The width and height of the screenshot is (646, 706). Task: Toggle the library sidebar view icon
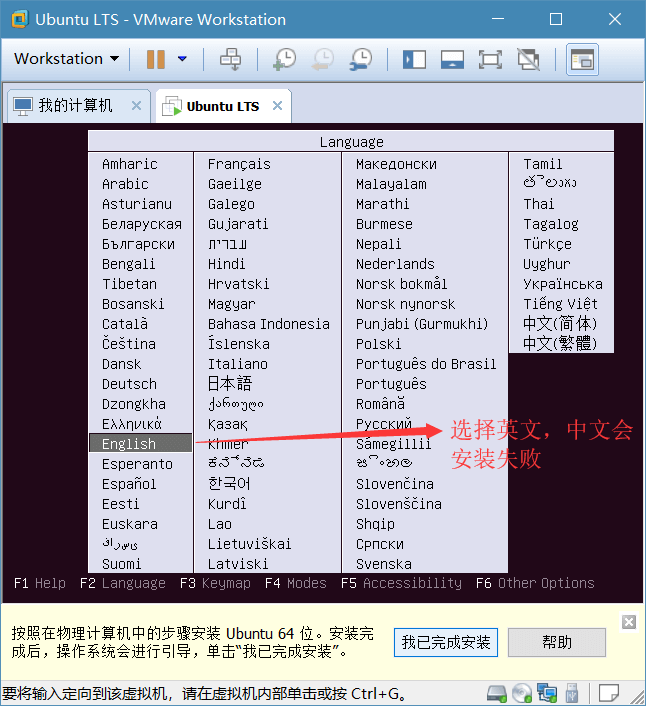point(414,59)
